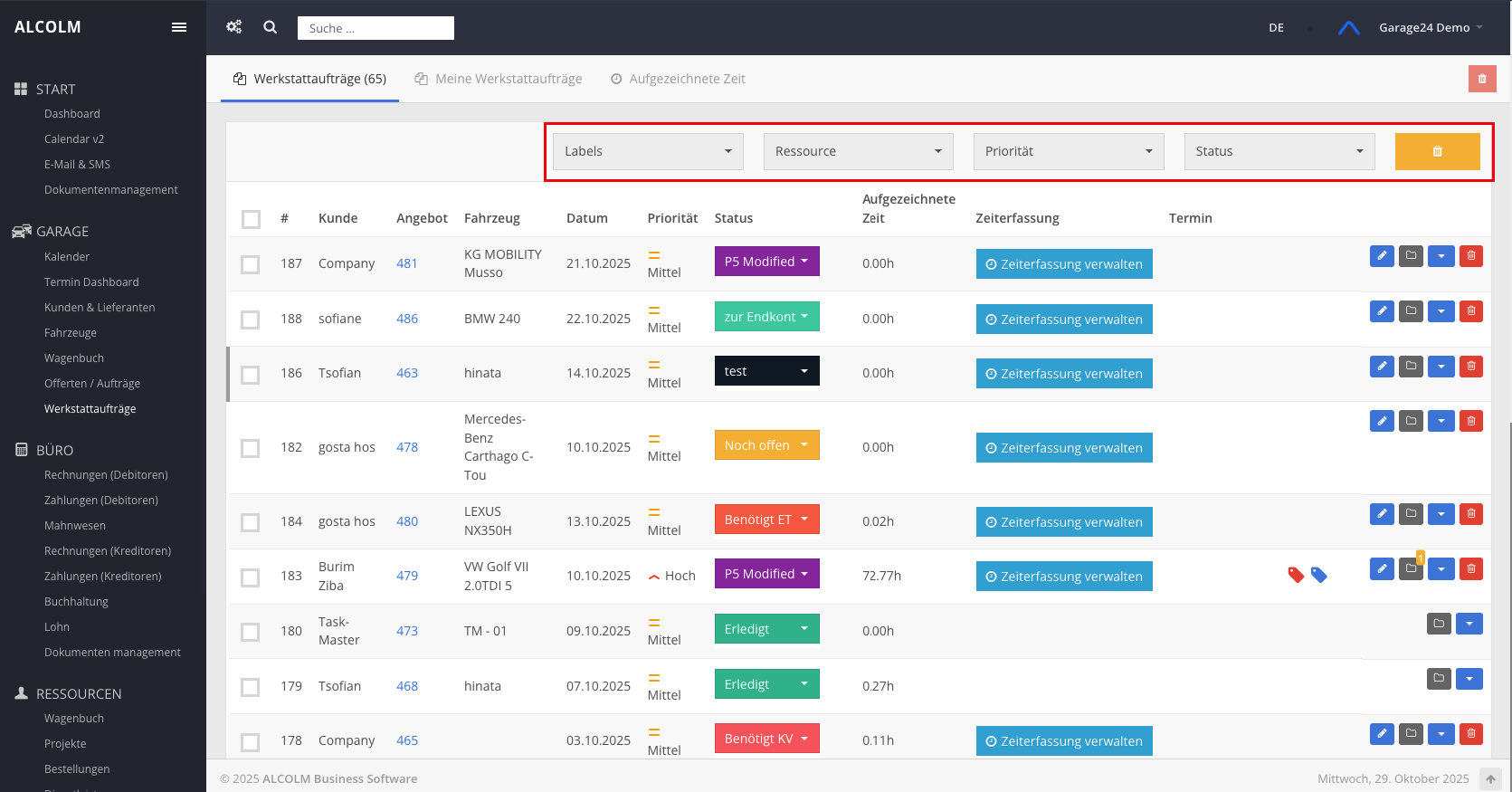The image size is (1512, 792).
Task: Delete order 186 using red trash icon
Action: [x=1470, y=367]
